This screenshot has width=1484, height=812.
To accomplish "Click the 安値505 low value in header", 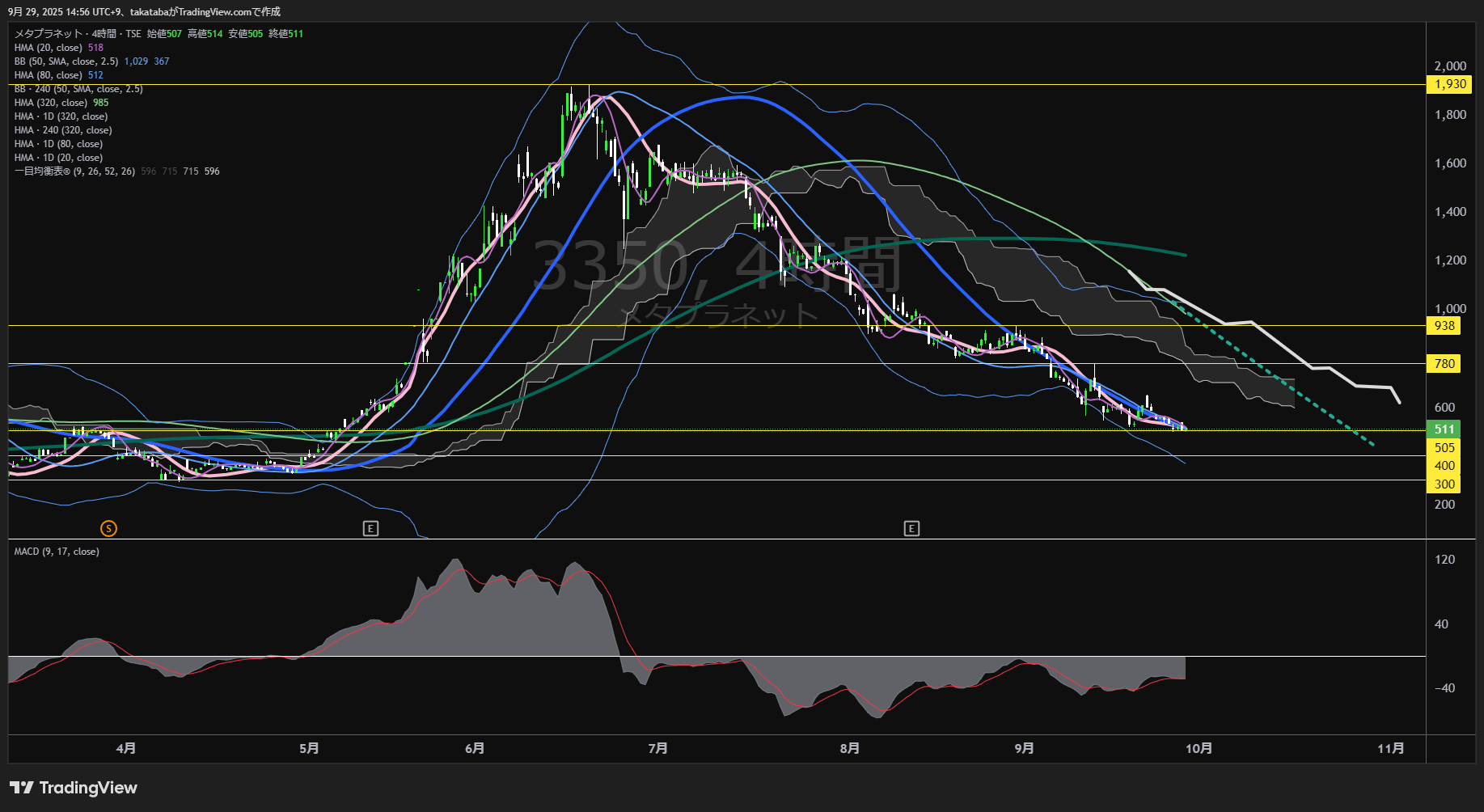I will pos(246,34).
